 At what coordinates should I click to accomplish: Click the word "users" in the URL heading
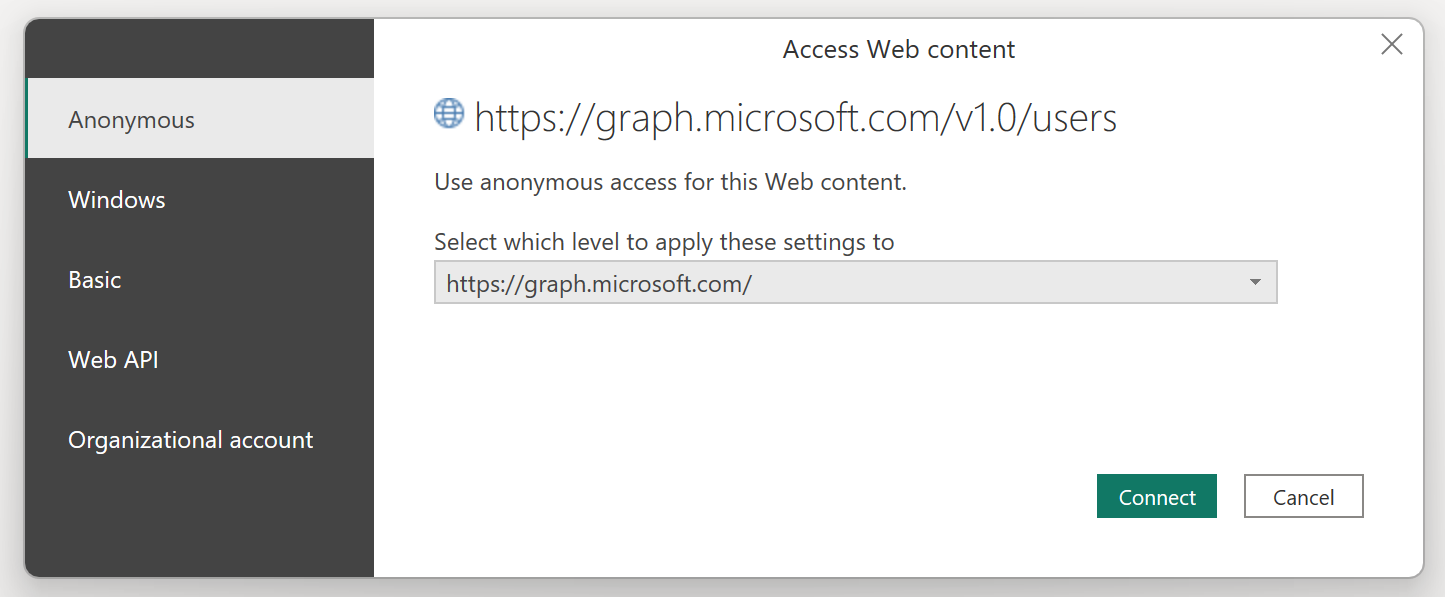1074,118
